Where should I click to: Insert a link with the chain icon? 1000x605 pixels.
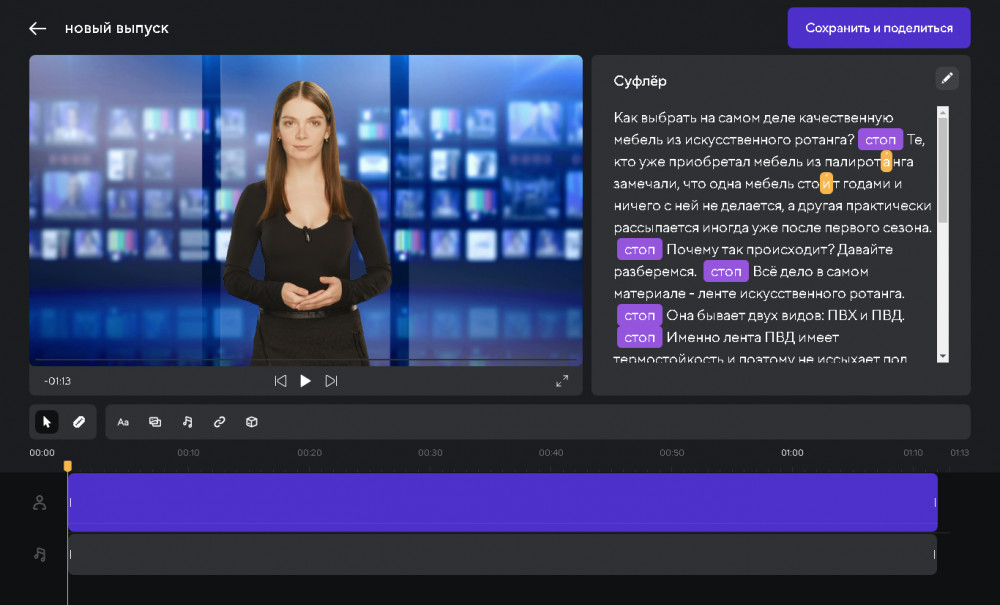pyautogui.click(x=219, y=422)
